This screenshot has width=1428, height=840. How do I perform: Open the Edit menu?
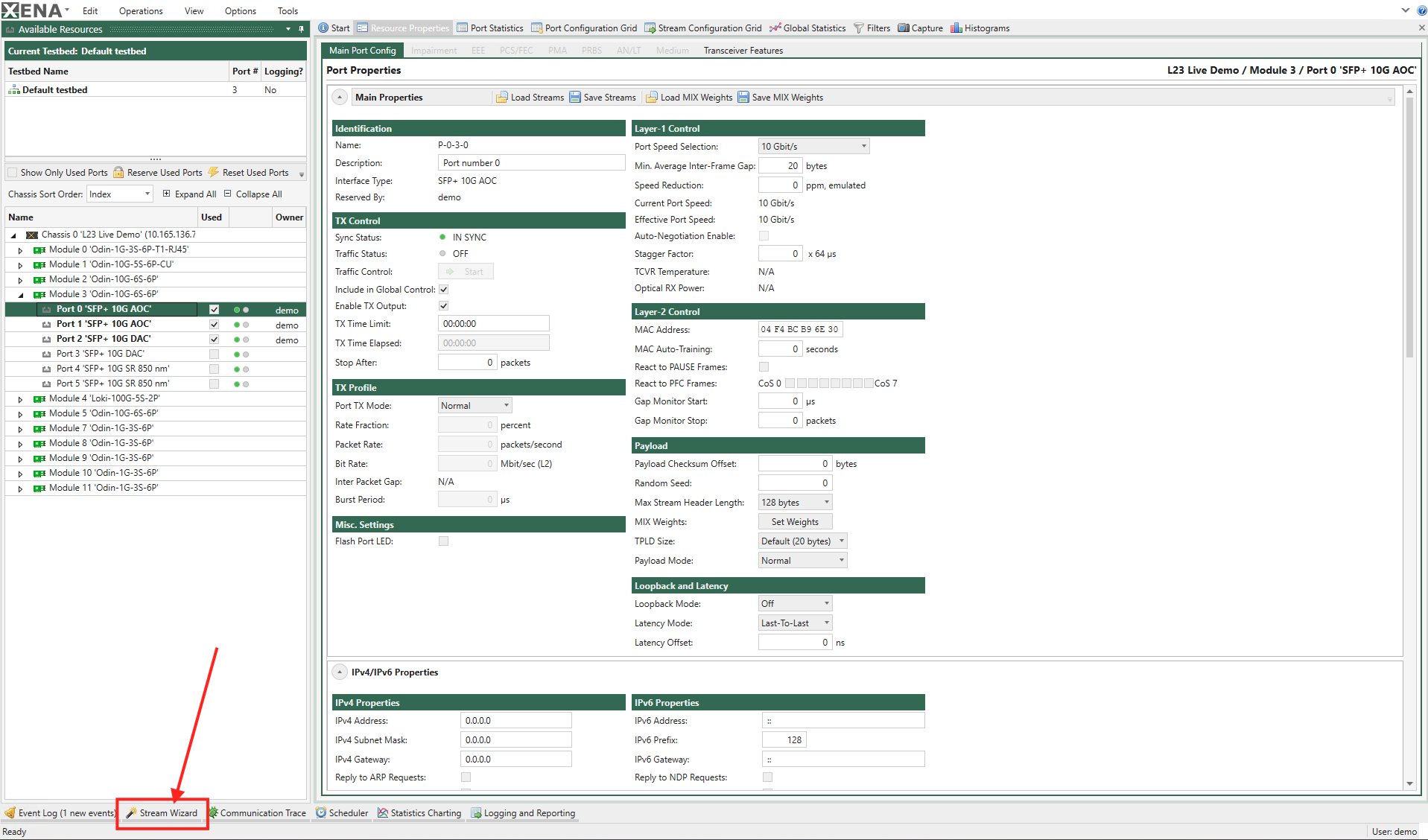(90, 11)
